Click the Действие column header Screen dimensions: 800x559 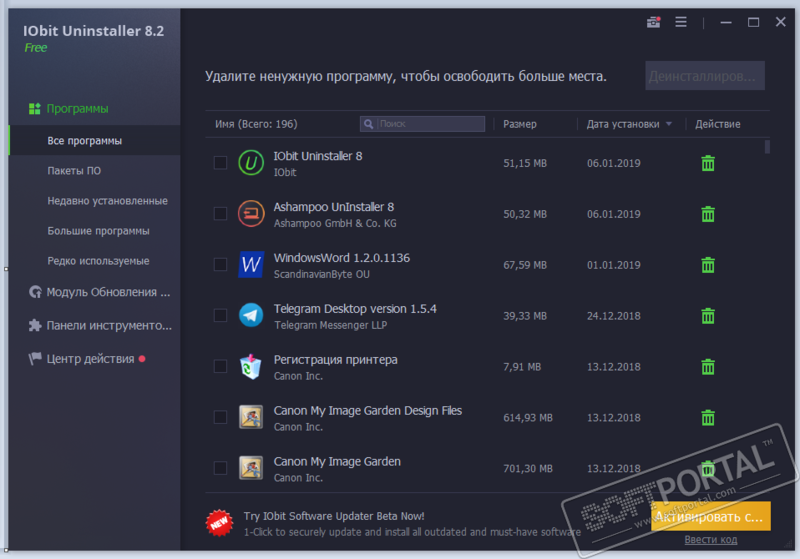[x=717, y=124]
